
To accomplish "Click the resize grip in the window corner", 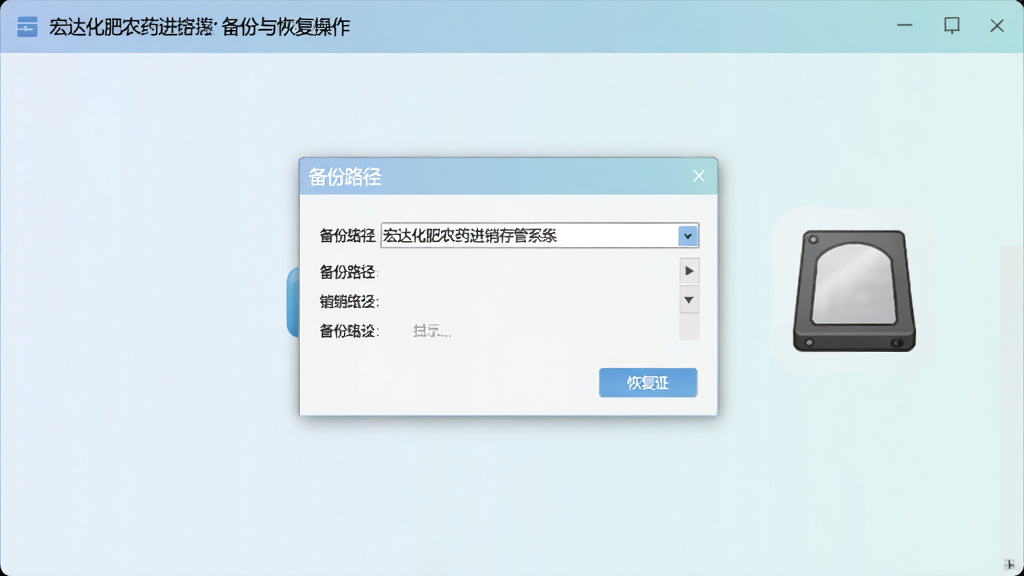I will 1010,564.
